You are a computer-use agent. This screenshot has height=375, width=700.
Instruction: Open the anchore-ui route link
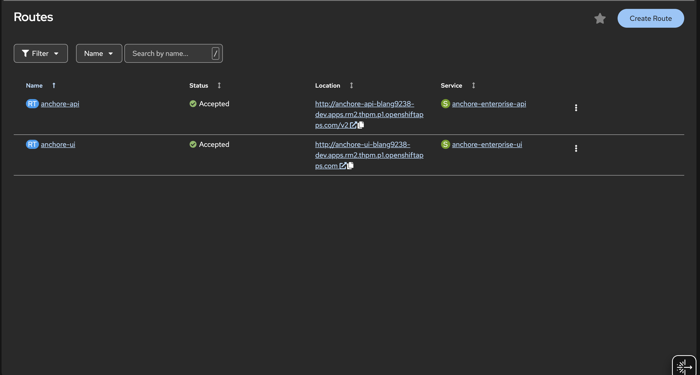point(58,145)
